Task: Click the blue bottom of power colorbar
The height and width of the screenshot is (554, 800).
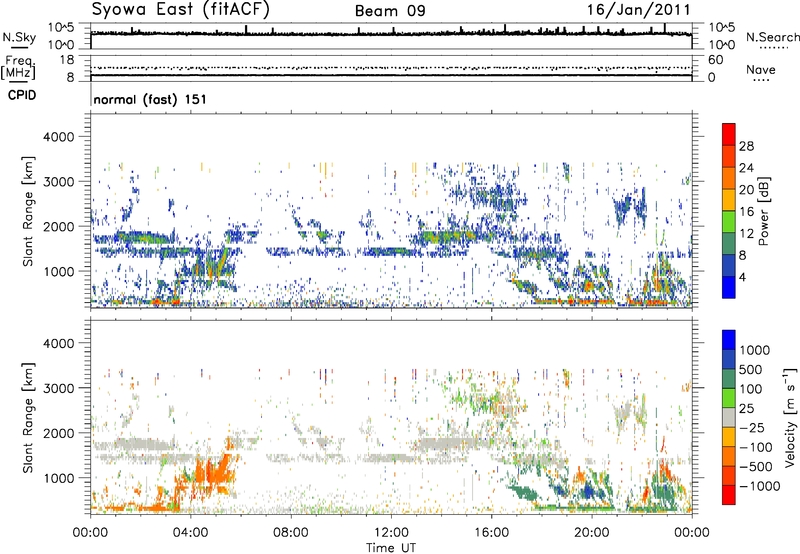Action: point(729,288)
